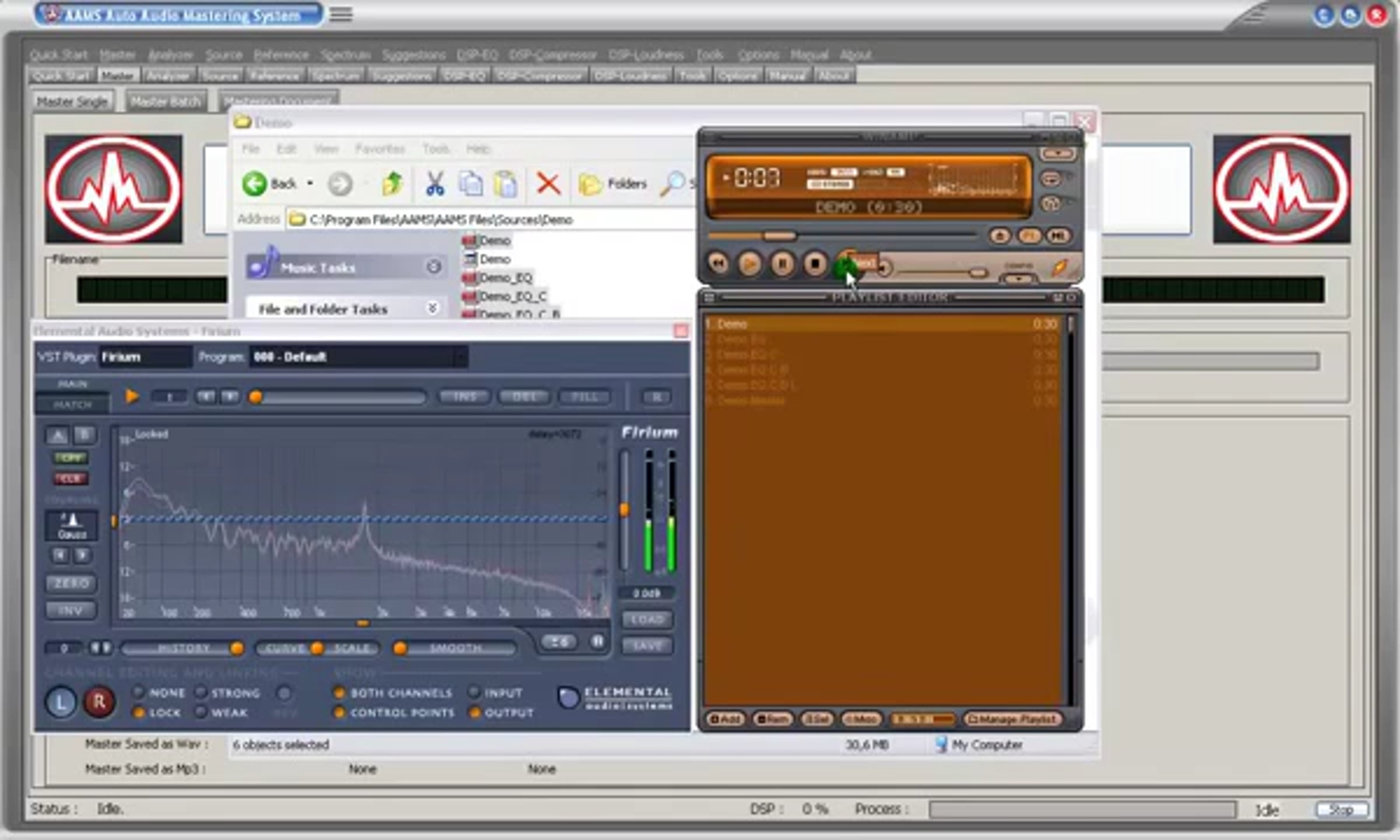This screenshot has height=840, width=1400.
Task: Click the ZERO button in Firium
Action: click(x=71, y=583)
